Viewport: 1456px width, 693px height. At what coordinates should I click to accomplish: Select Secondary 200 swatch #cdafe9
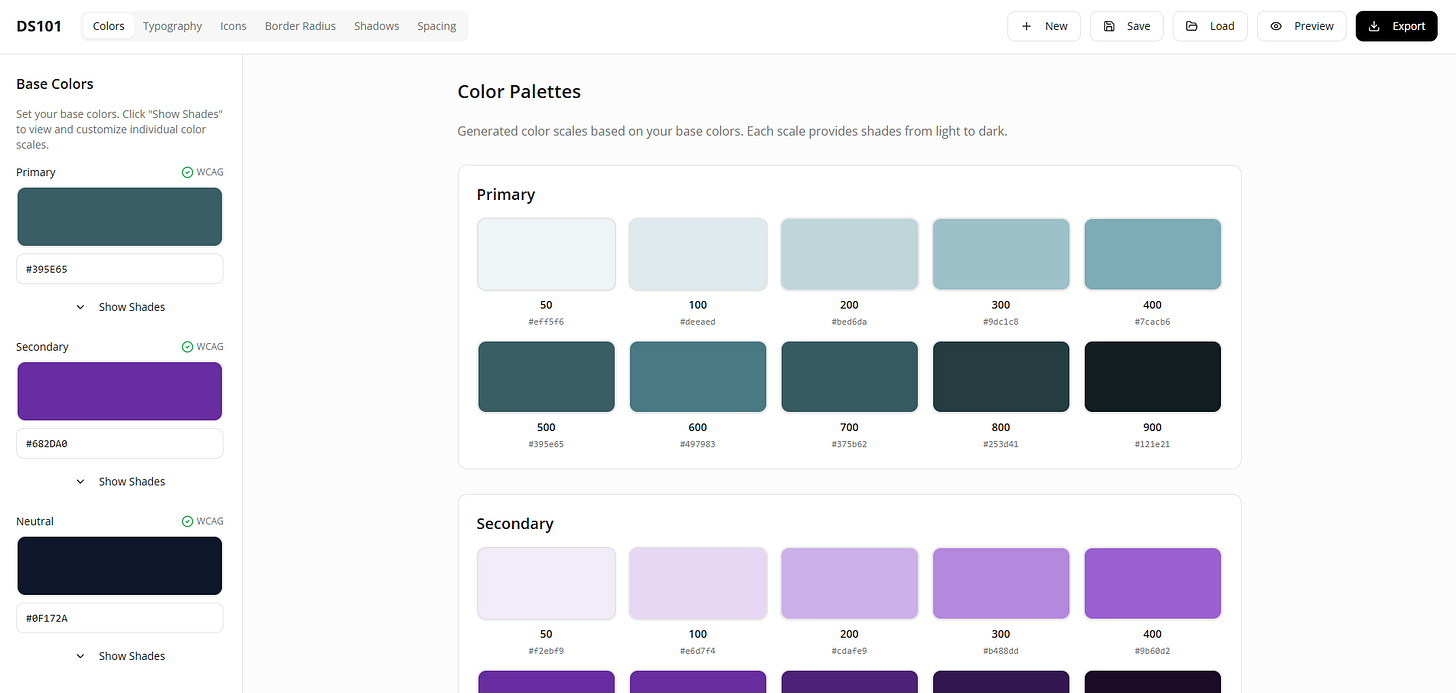click(x=849, y=583)
